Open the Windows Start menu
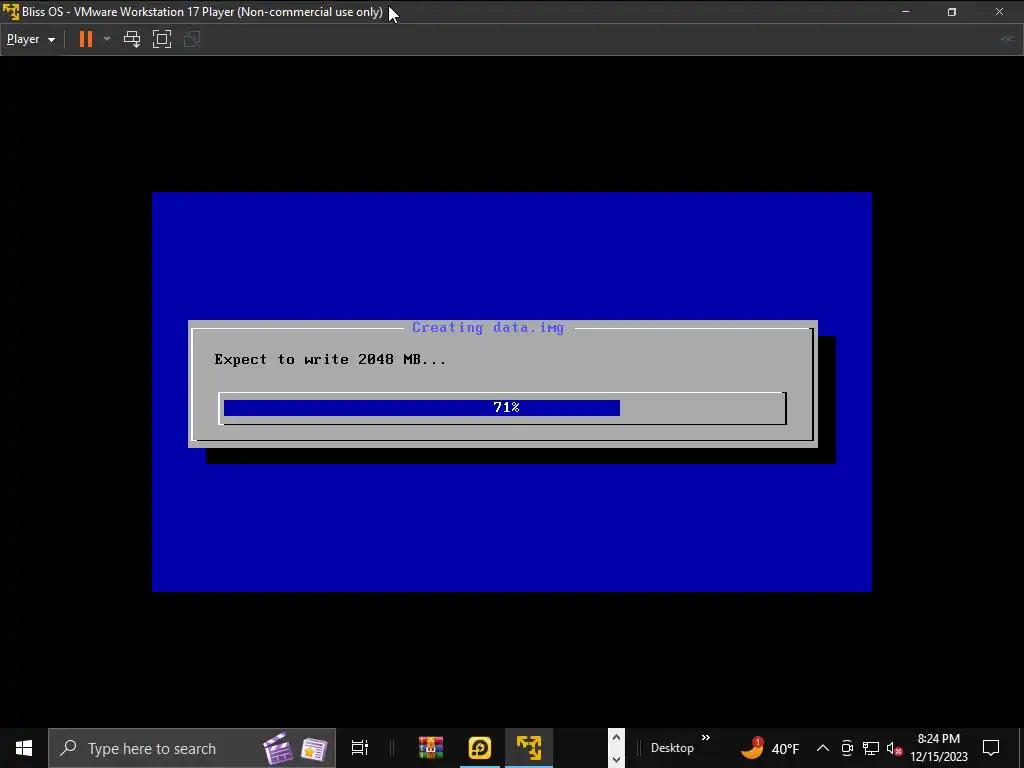This screenshot has width=1024, height=768. 24,748
